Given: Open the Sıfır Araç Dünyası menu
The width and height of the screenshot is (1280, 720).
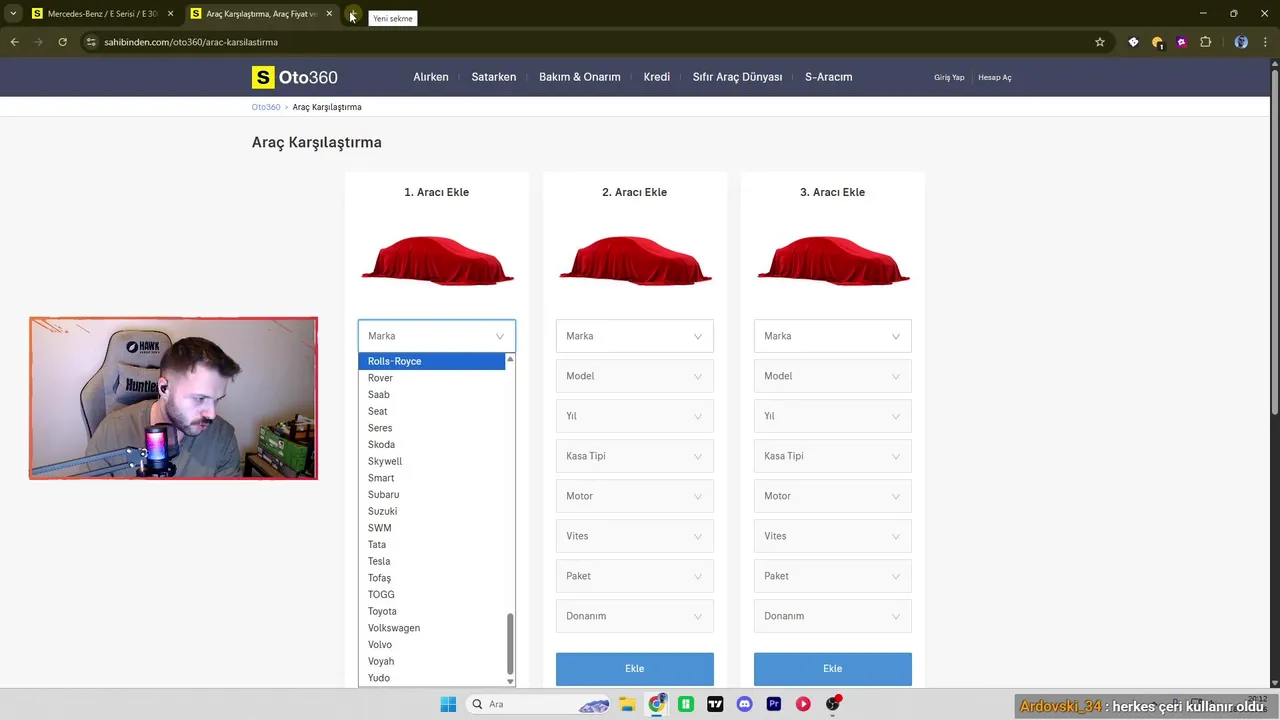Looking at the screenshot, I should click(738, 77).
